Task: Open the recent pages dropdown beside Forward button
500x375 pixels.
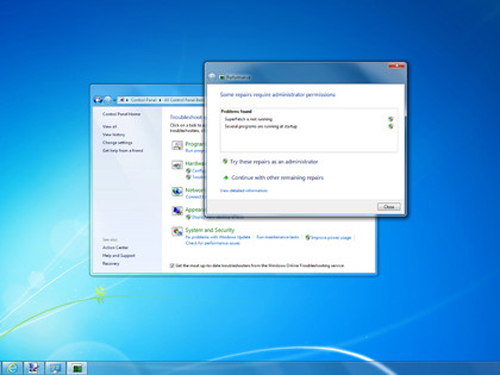Action: click(x=114, y=100)
